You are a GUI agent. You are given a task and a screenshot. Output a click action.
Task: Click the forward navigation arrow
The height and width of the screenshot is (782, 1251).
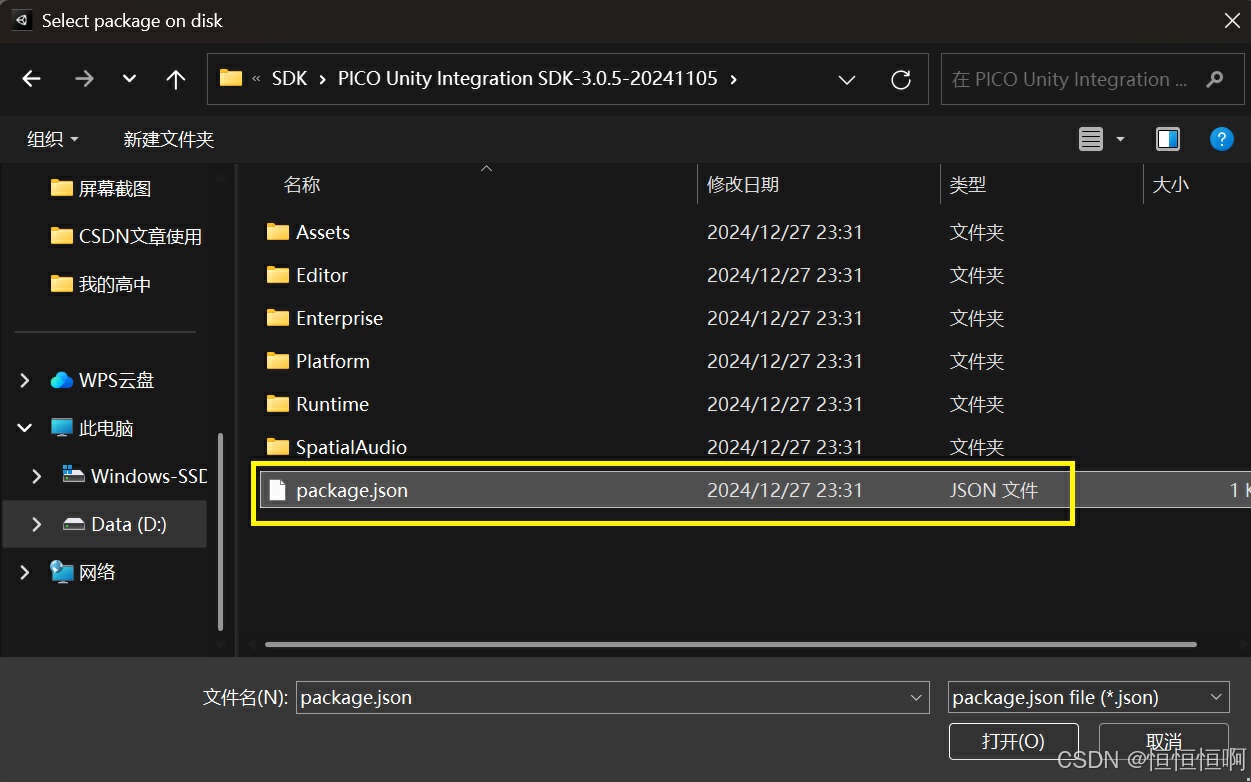84,79
